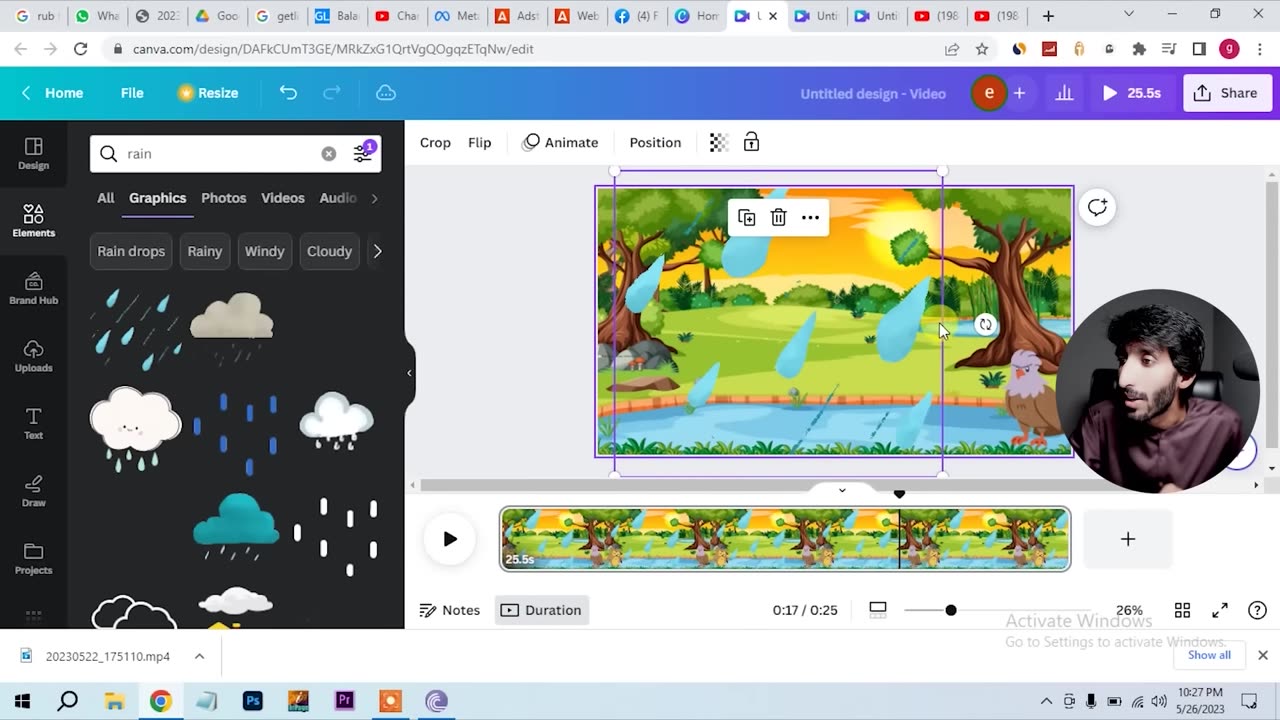Switch to the Audio tab
1280x720 pixels.
338,198
